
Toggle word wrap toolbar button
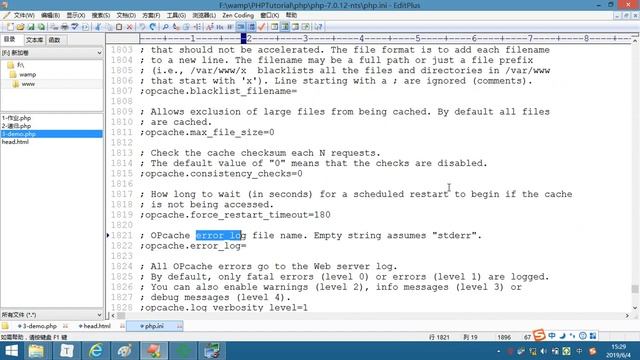(230, 27)
